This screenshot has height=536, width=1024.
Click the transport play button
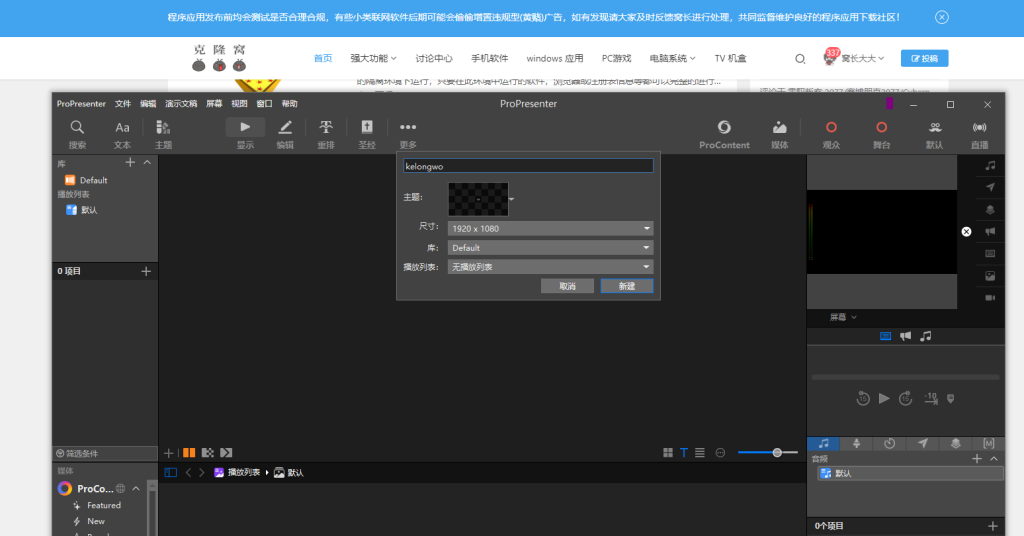coord(884,398)
